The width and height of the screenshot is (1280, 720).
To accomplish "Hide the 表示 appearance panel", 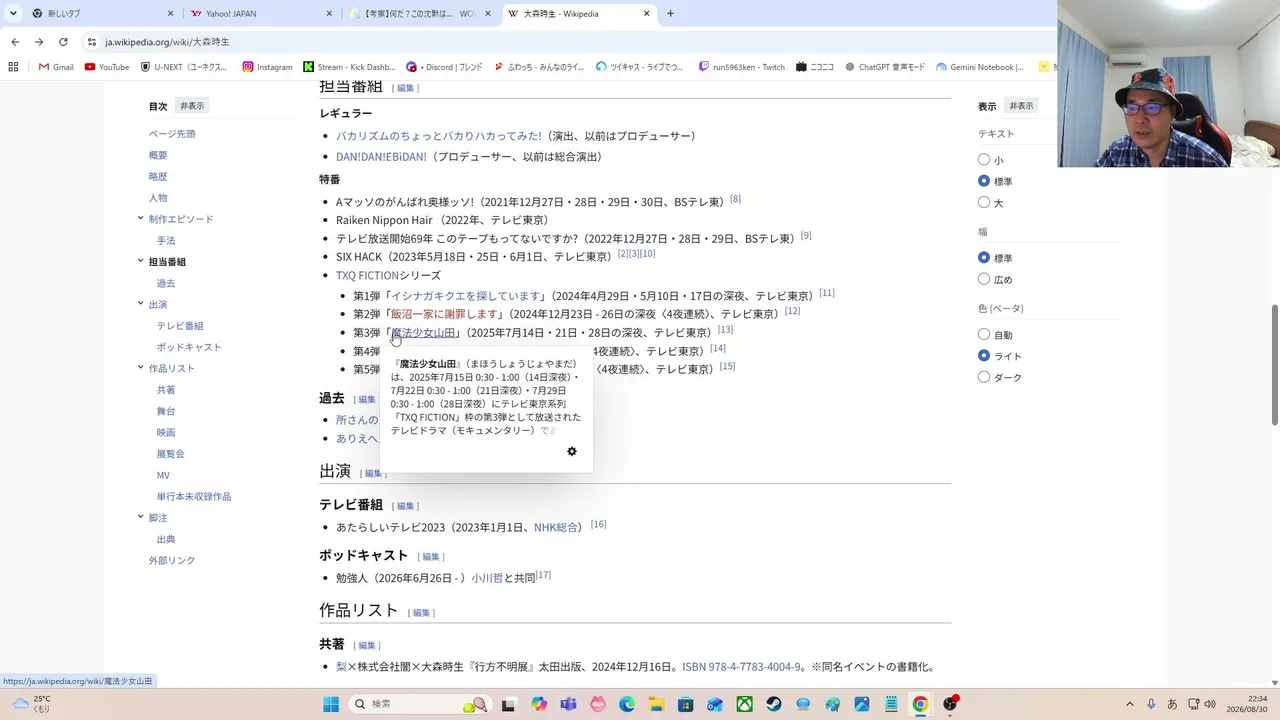I will coord(1021,106).
